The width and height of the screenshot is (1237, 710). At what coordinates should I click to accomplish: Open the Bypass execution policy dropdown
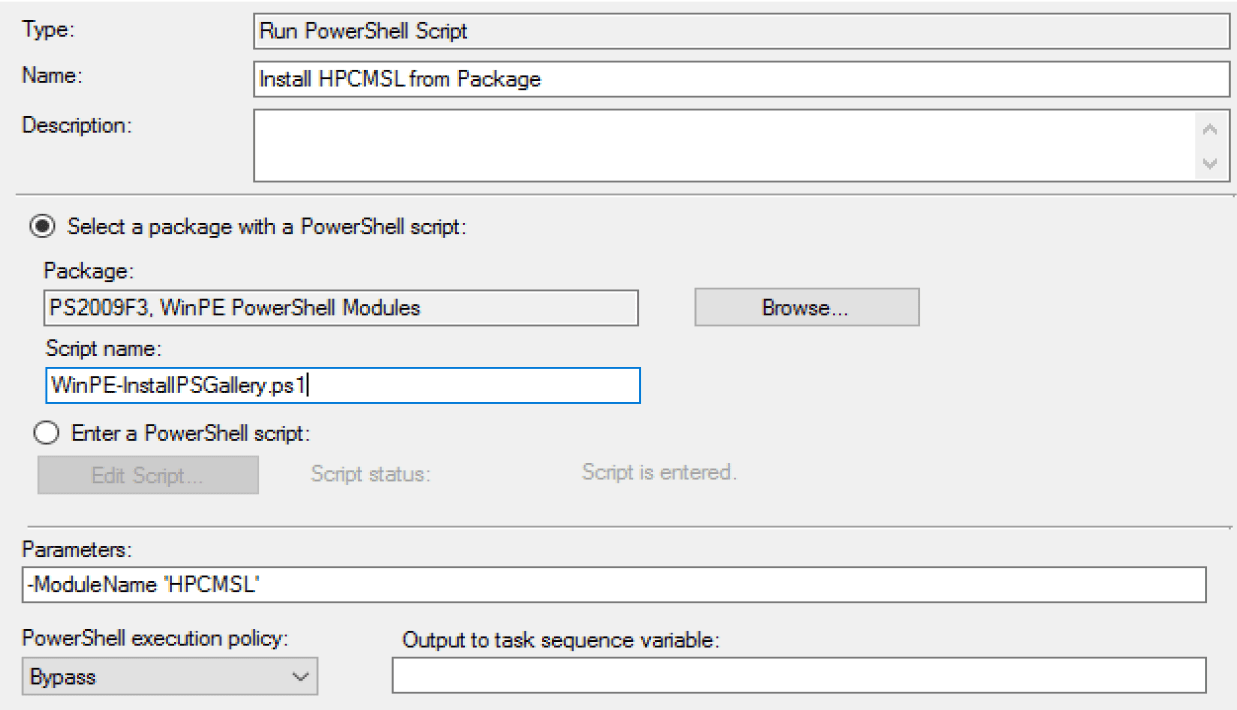[x=169, y=677]
